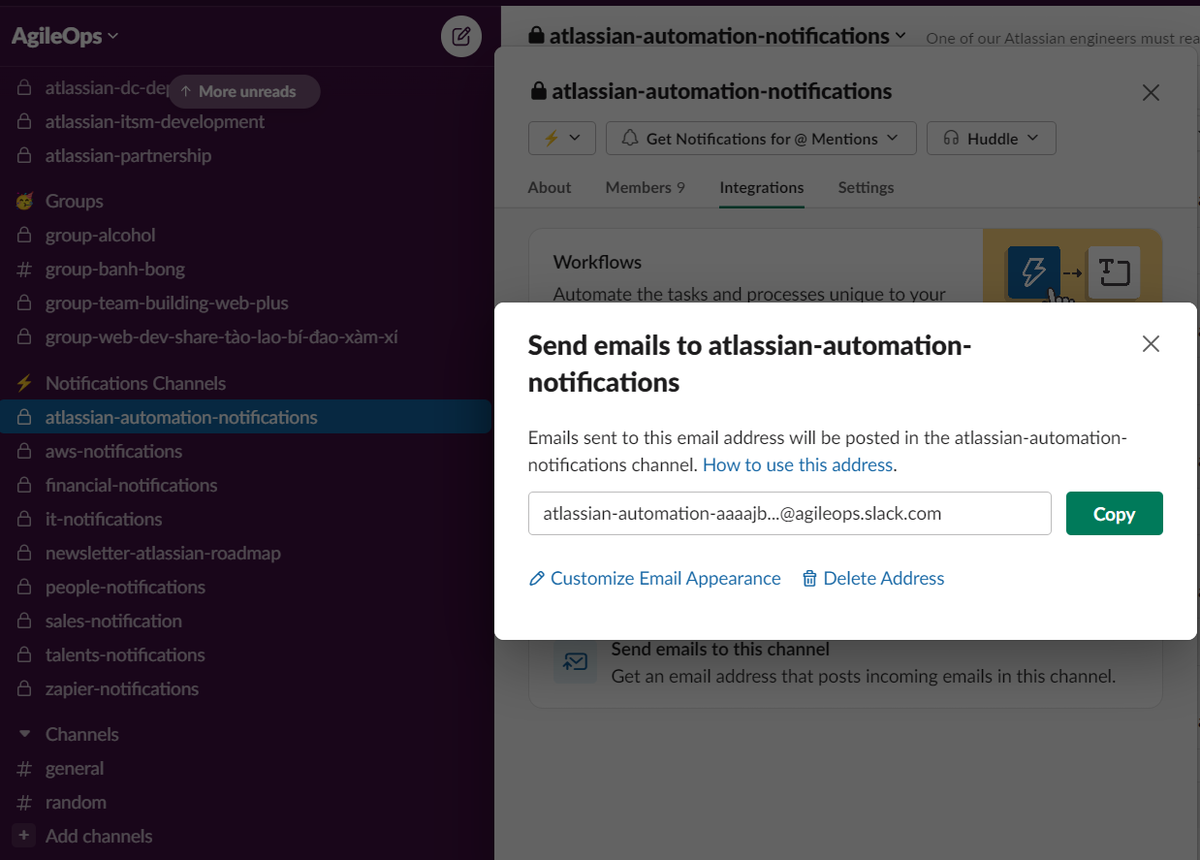Open the general channel
The height and width of the screenshot is (860, 1200).
[245, 768]
